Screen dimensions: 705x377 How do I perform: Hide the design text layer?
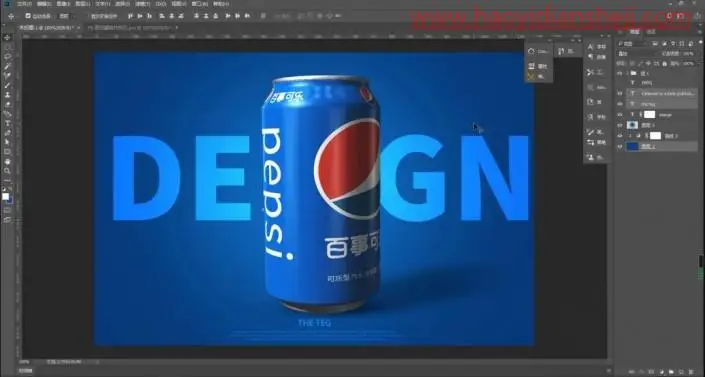click(x=620, y=115)
